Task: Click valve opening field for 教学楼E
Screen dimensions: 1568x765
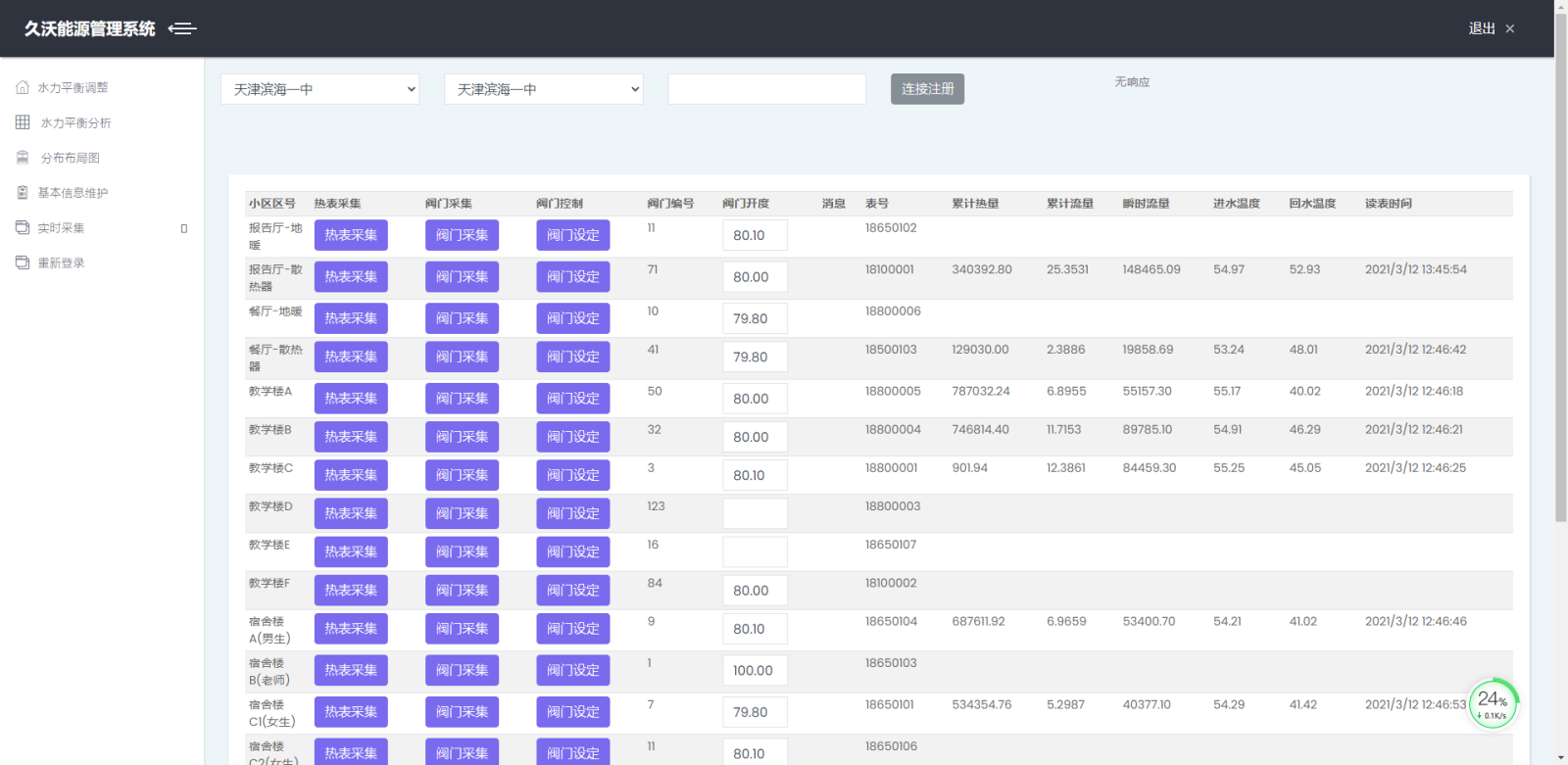Action: tap(755, 551)
